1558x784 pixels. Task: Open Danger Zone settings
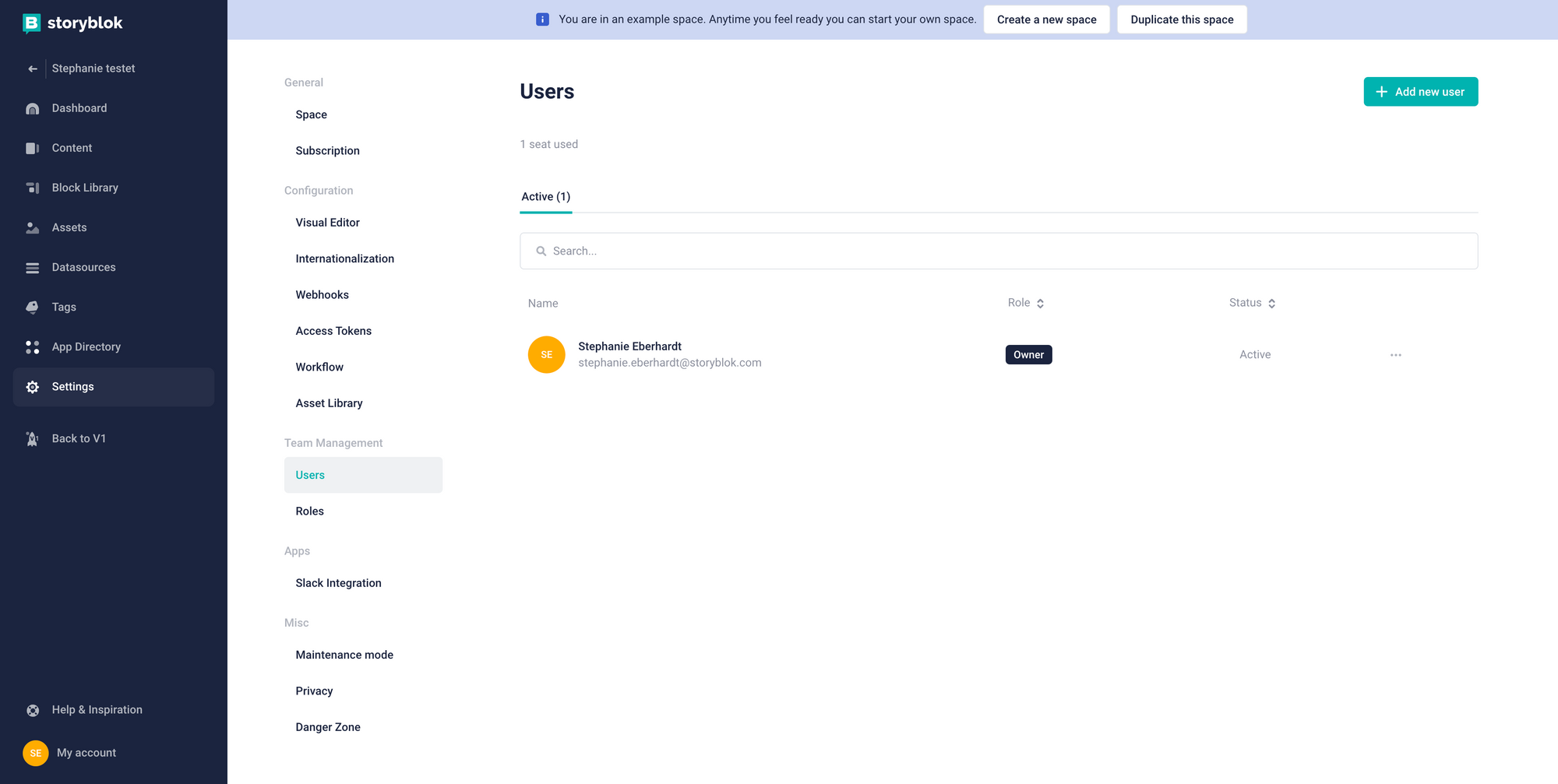(x=328, y=727)
